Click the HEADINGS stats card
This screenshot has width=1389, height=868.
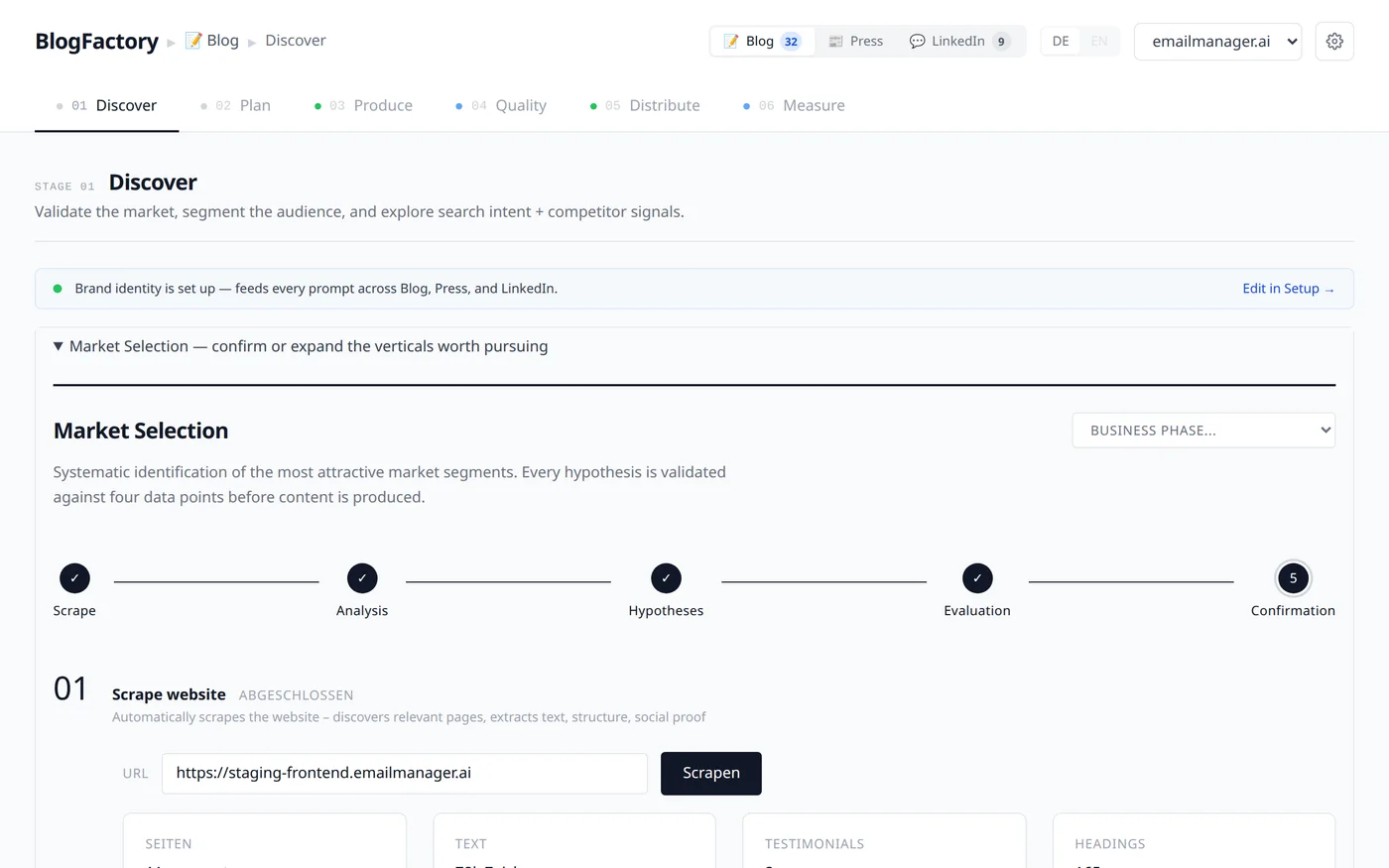[1194, 841]
